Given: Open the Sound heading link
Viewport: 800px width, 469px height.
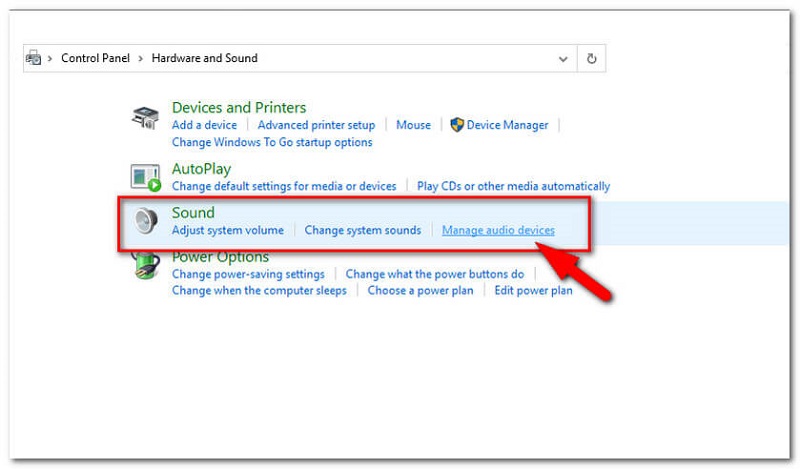Looking at the screenshot, I should coord(193,213).
